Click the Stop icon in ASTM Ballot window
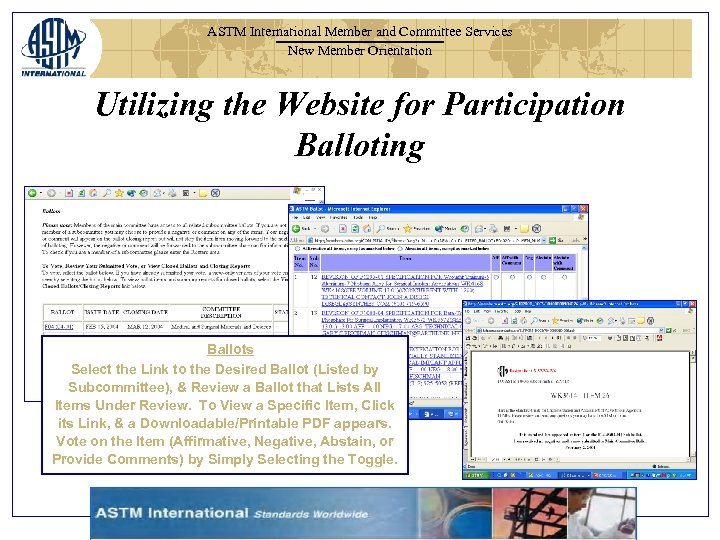This screenshot has width=720, height=540. pos(343,229)
